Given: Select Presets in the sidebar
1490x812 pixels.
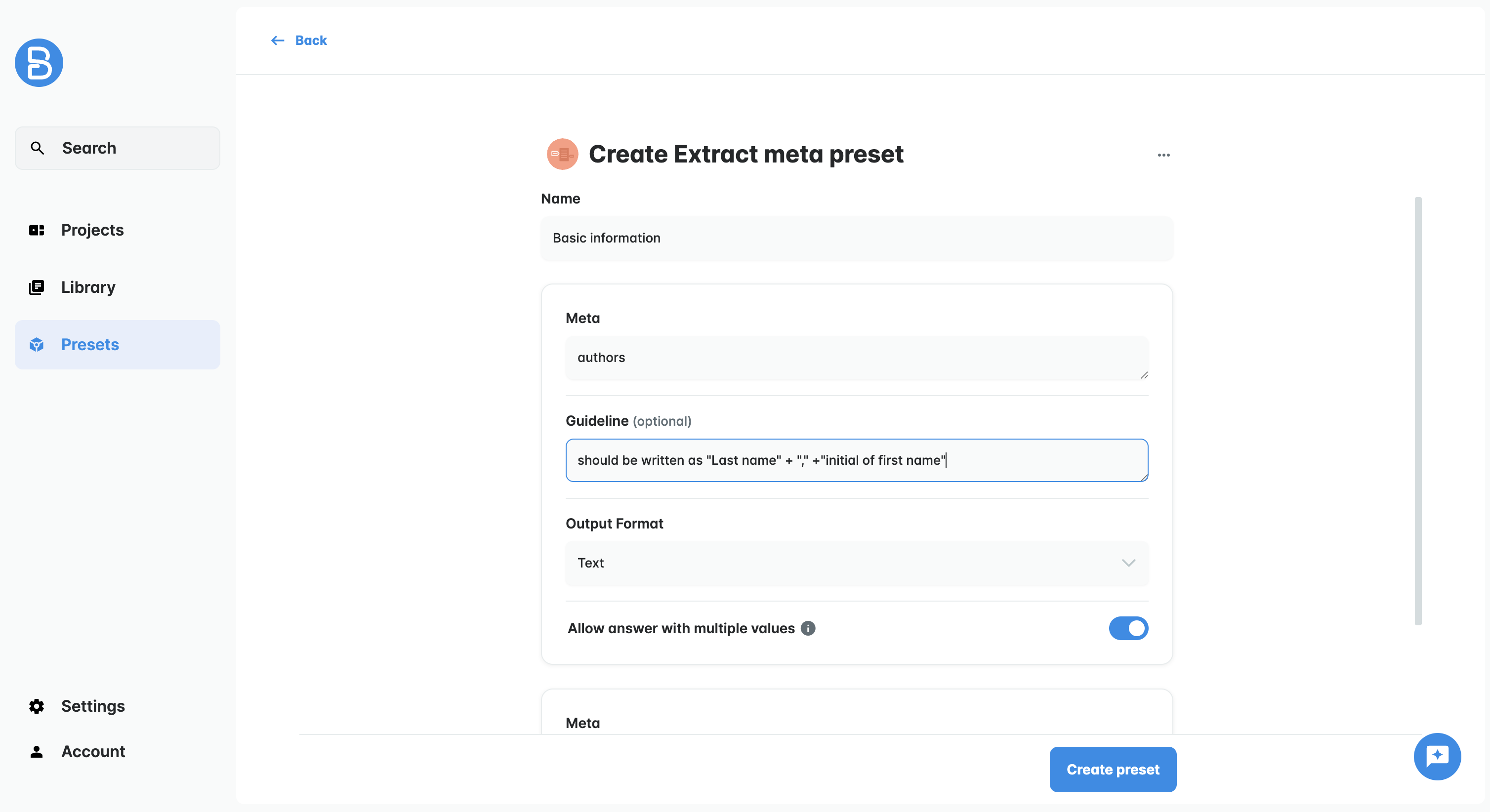Looking at the screenshot, I should click(89, 345).
